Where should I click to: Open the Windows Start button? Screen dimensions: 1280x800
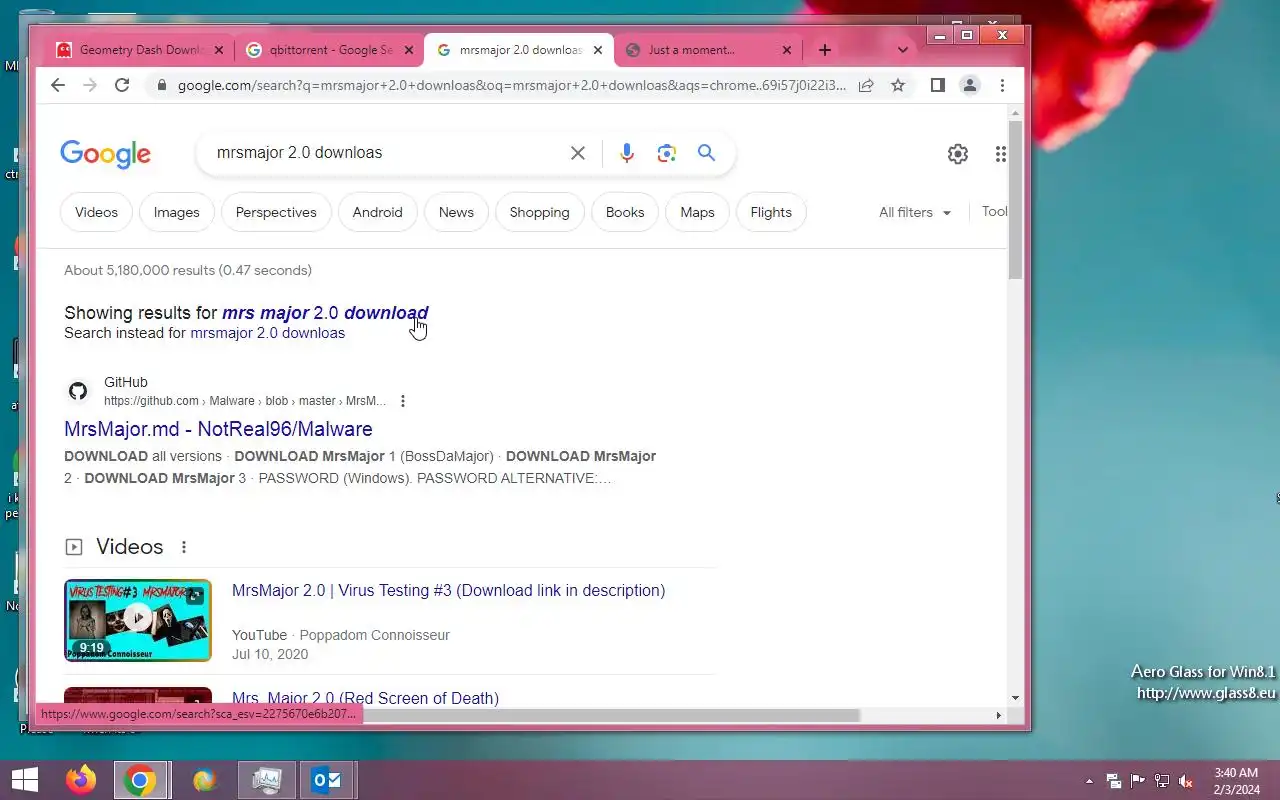coord(24,780)
